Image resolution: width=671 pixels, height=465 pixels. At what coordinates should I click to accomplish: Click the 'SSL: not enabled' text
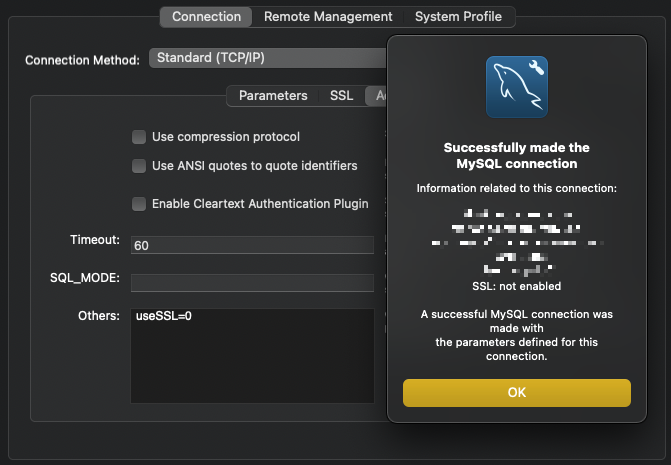coord(517,286)
